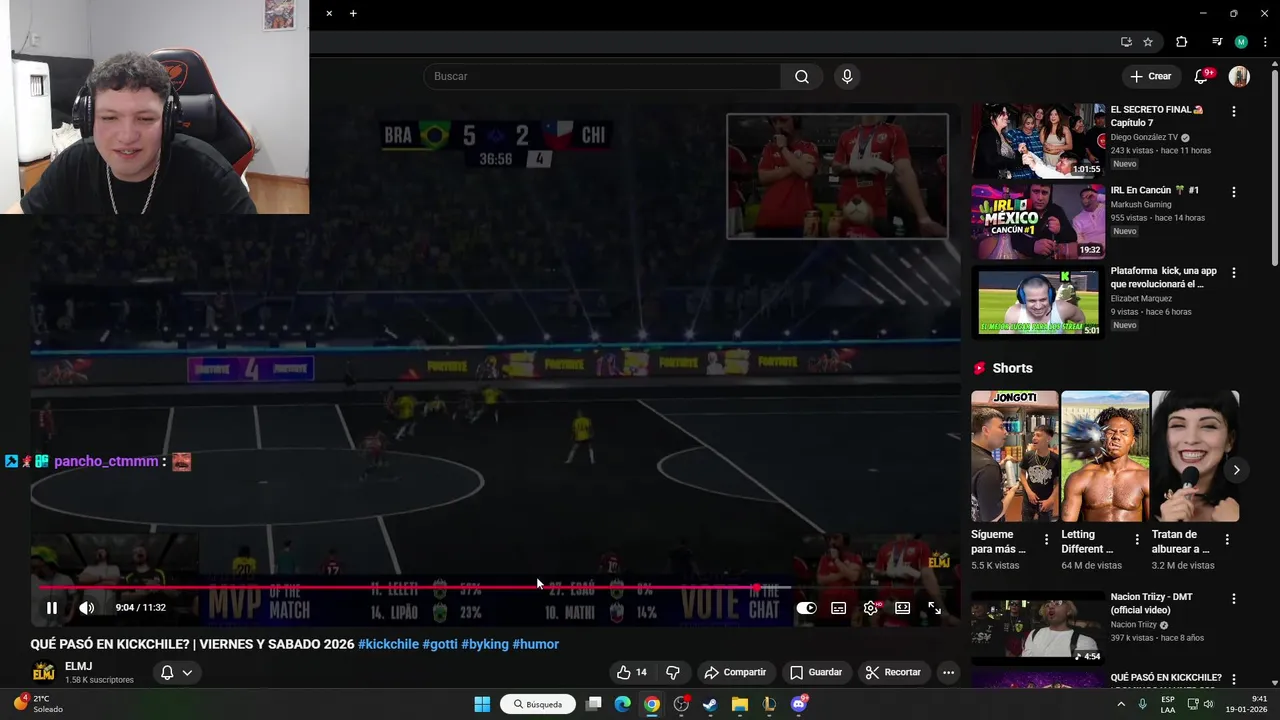
Task: Play the Sígueme para más short
Action: (1014, 456)
